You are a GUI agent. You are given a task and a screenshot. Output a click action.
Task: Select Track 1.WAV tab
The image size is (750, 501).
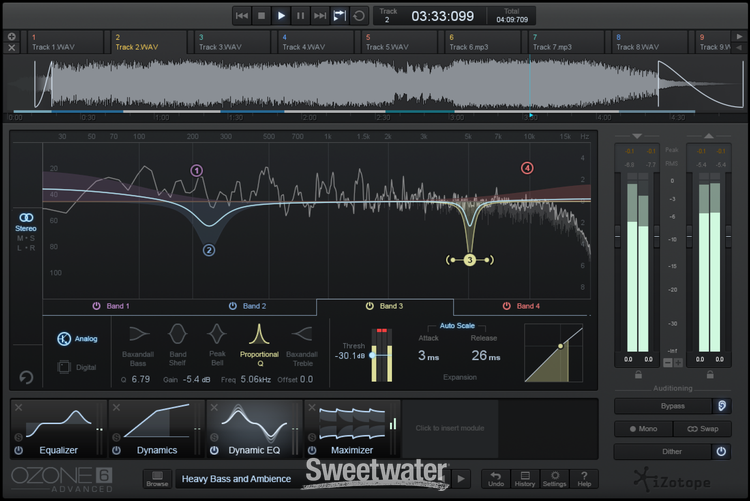point(66,42)
